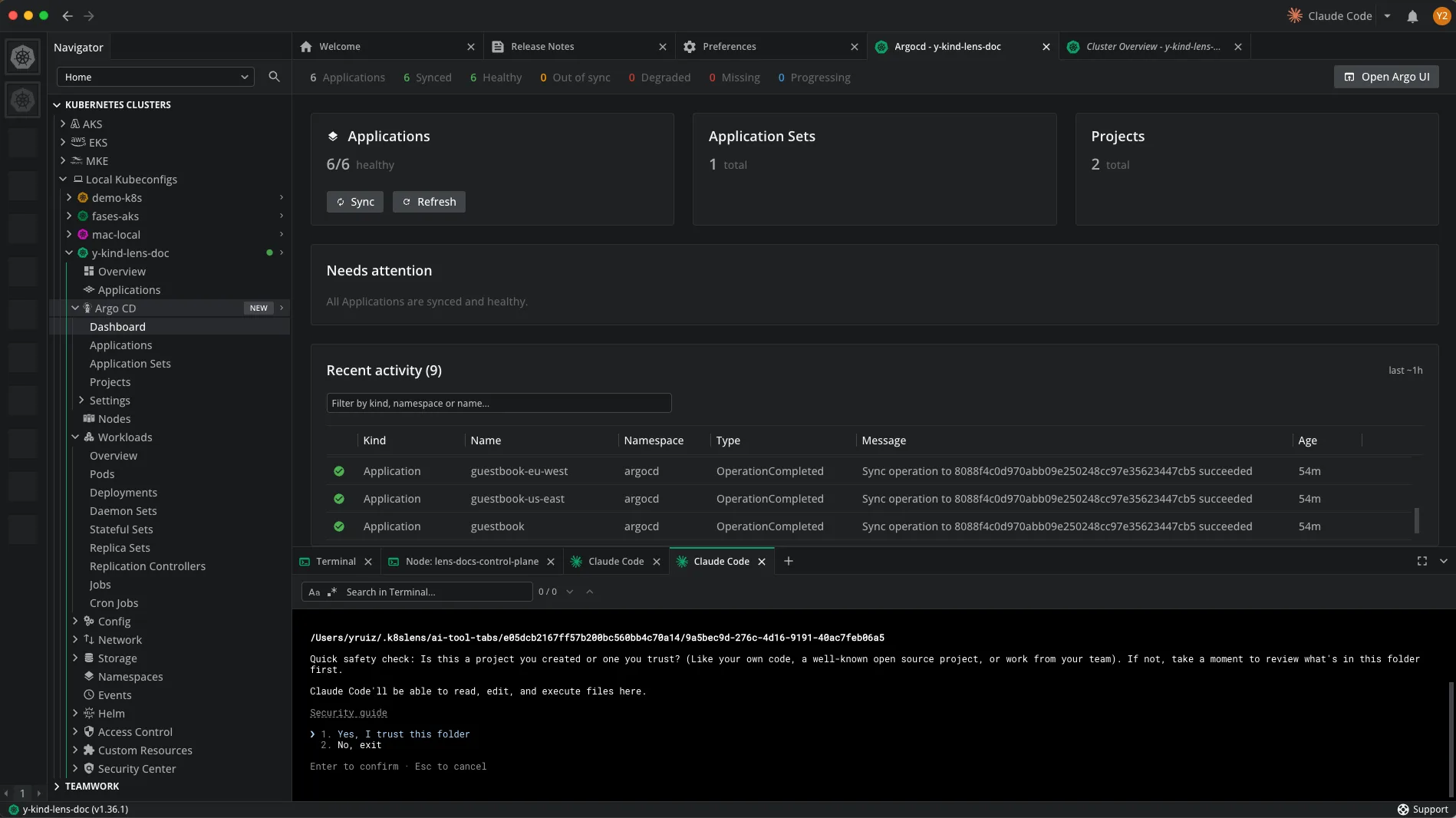This screenshot has height=818, width=1456.
Task: Expand the Helm tree node
Action: click(x=75, y=713)
